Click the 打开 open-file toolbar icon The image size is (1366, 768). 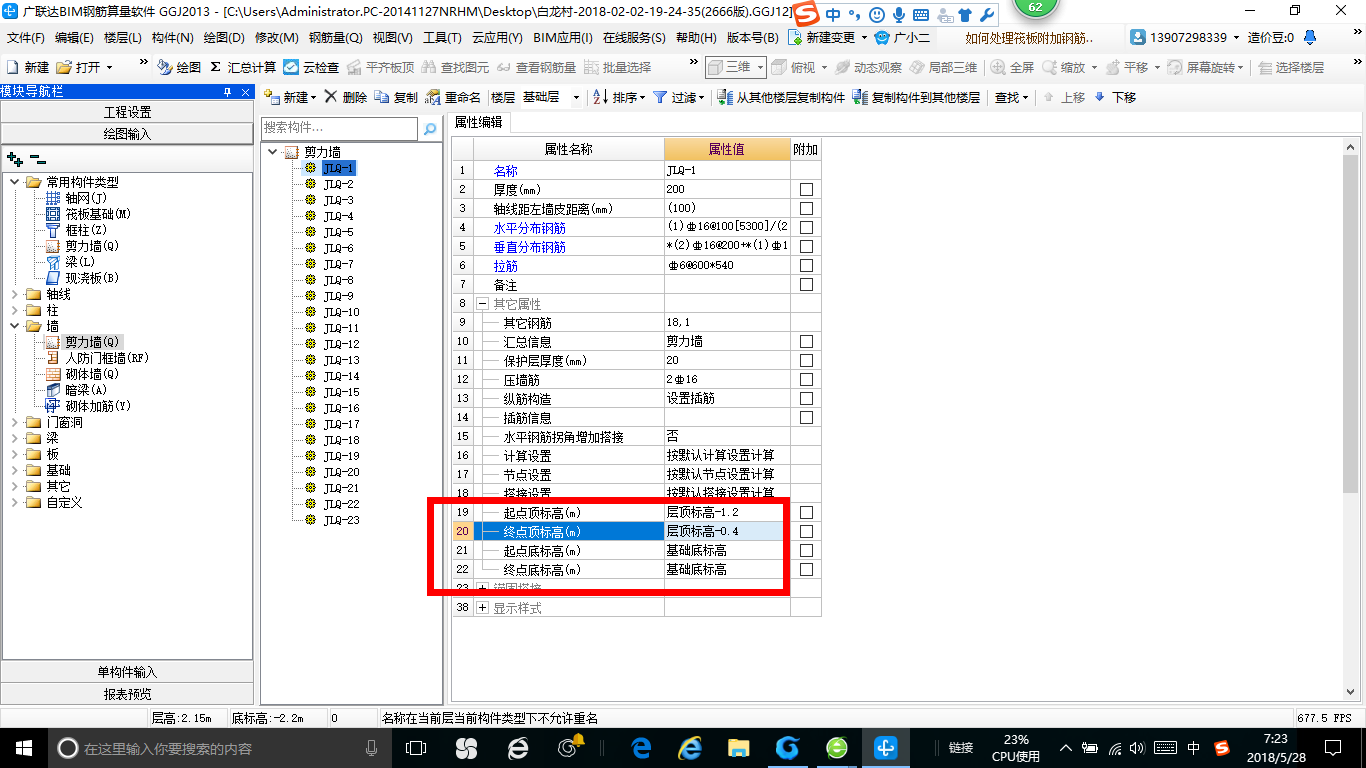tap(64, 67)
